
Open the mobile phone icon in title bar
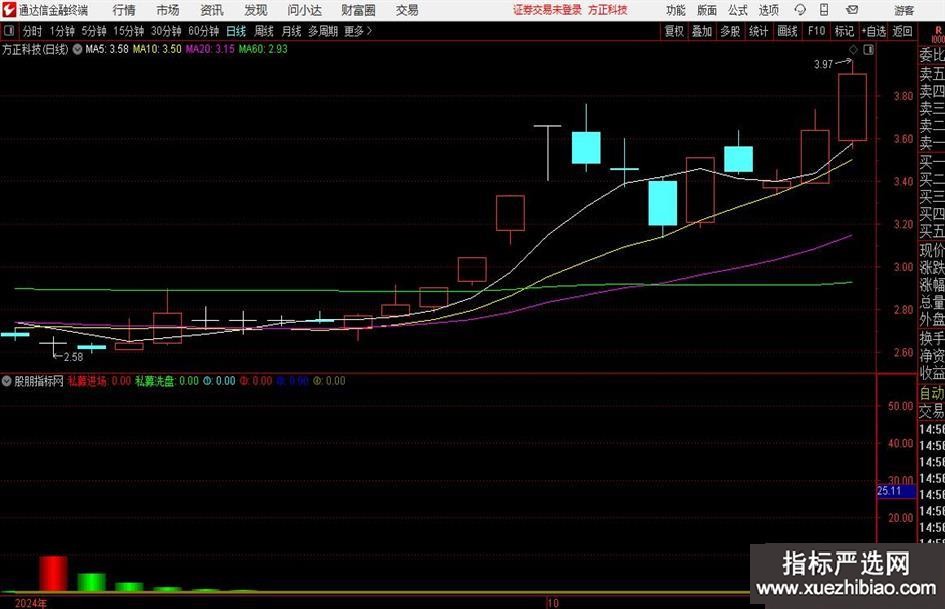[824, 10]
